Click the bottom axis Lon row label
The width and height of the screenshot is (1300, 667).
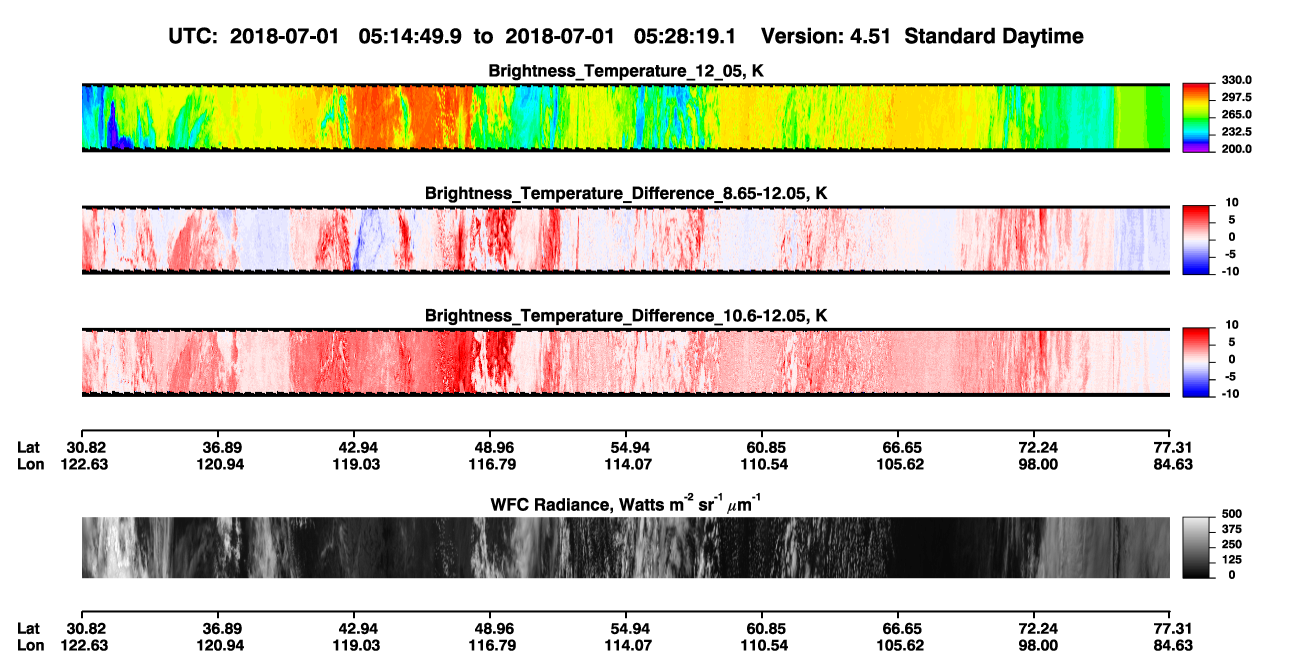tap(30, 646)
